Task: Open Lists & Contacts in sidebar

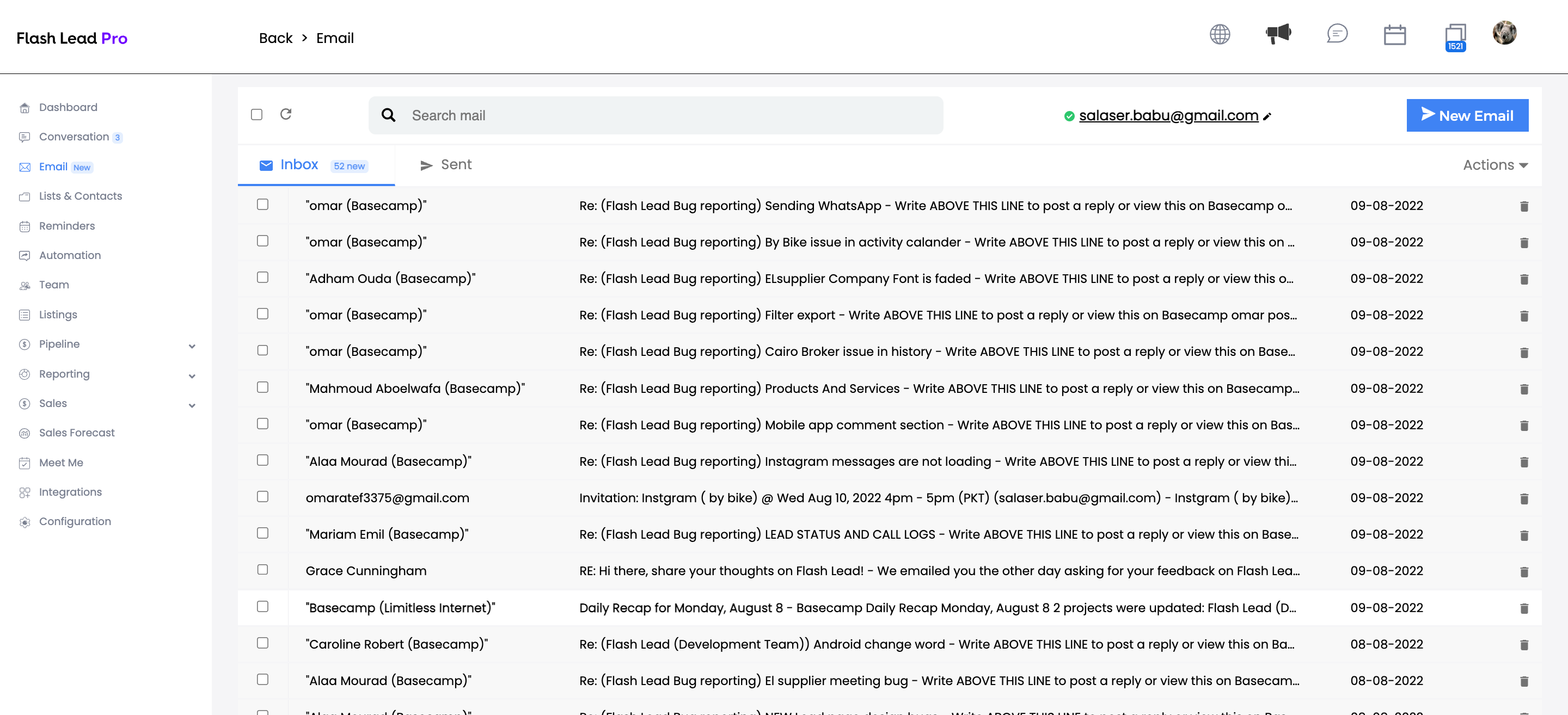Action: pos(81,196)
